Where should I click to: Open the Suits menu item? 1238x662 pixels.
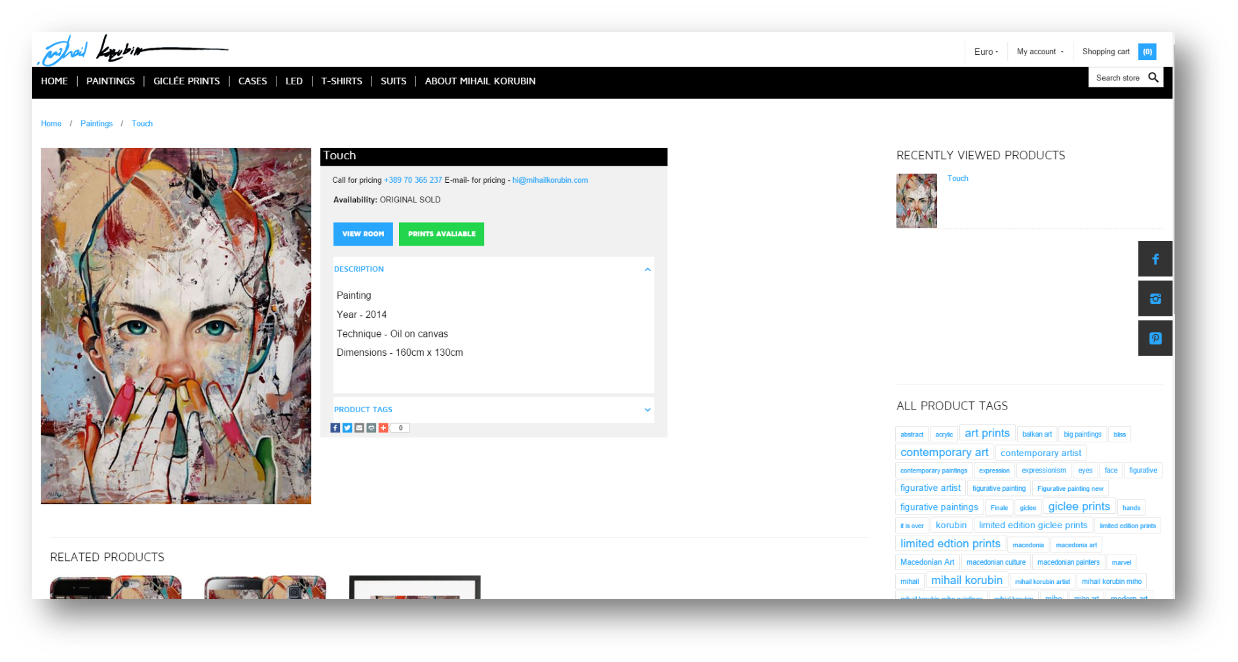point(394,81)
